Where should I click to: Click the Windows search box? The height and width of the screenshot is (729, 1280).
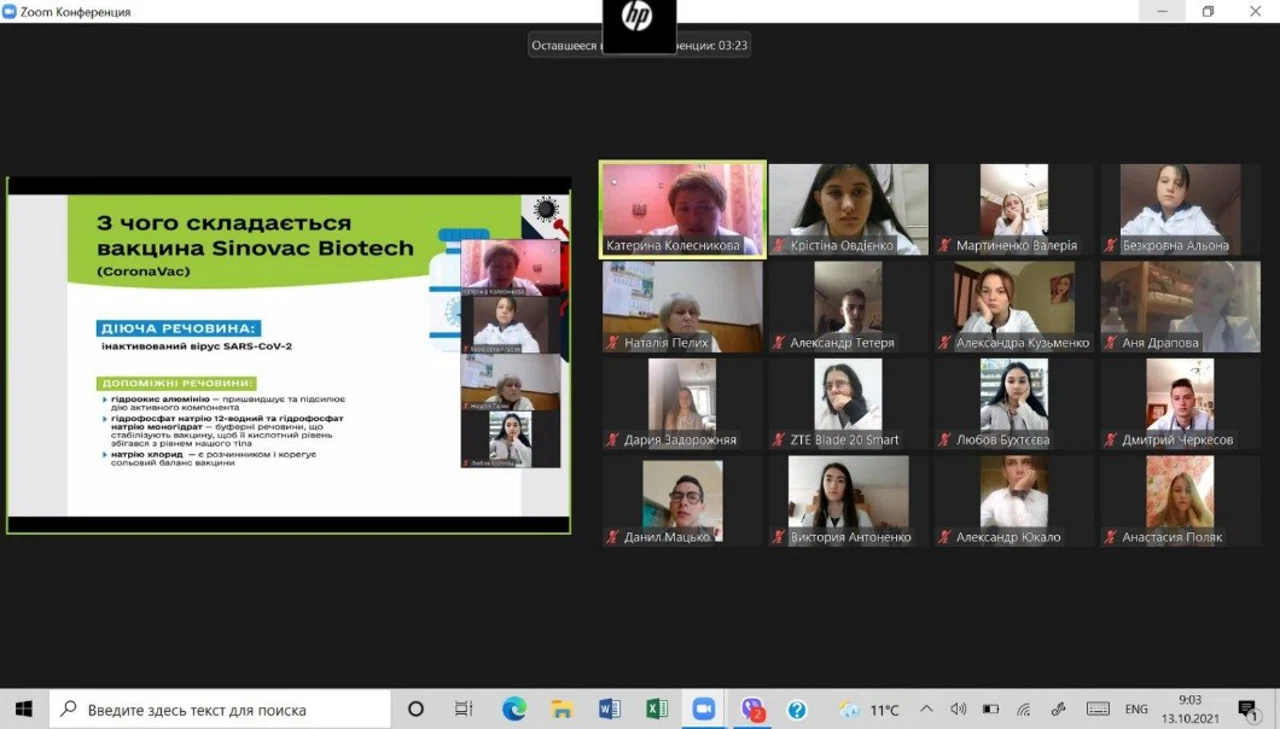tap(220, 709)
